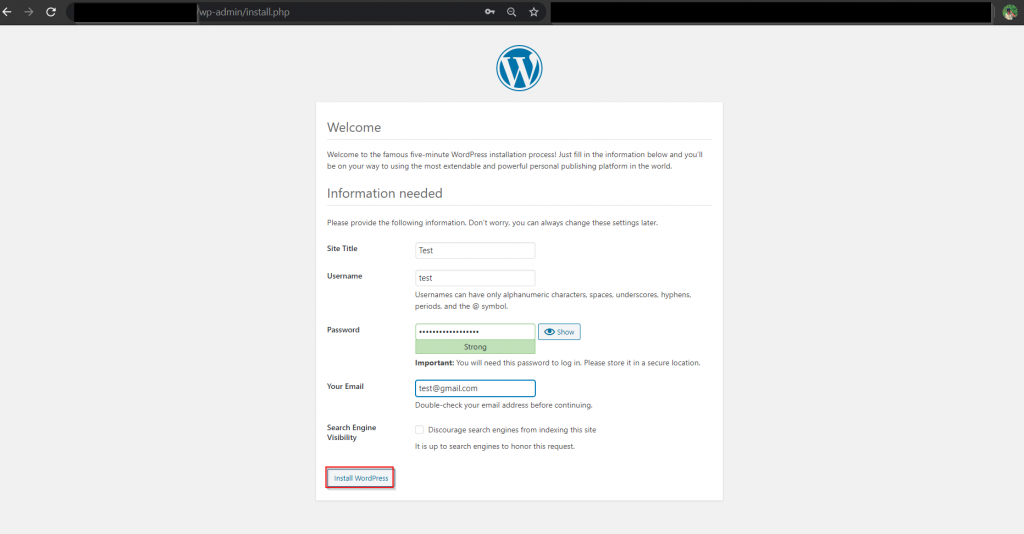1024x534 pixels.
Task: Click the Site Title label
Action: point(342,249)
